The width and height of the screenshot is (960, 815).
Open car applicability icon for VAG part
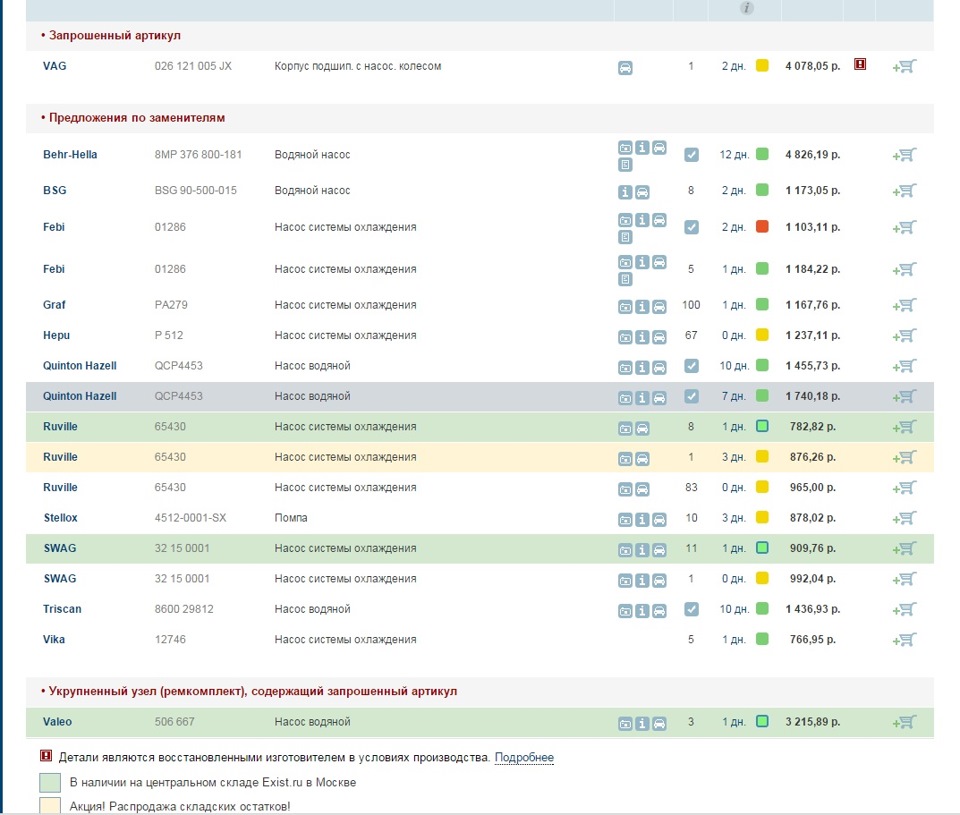[625, 68]
